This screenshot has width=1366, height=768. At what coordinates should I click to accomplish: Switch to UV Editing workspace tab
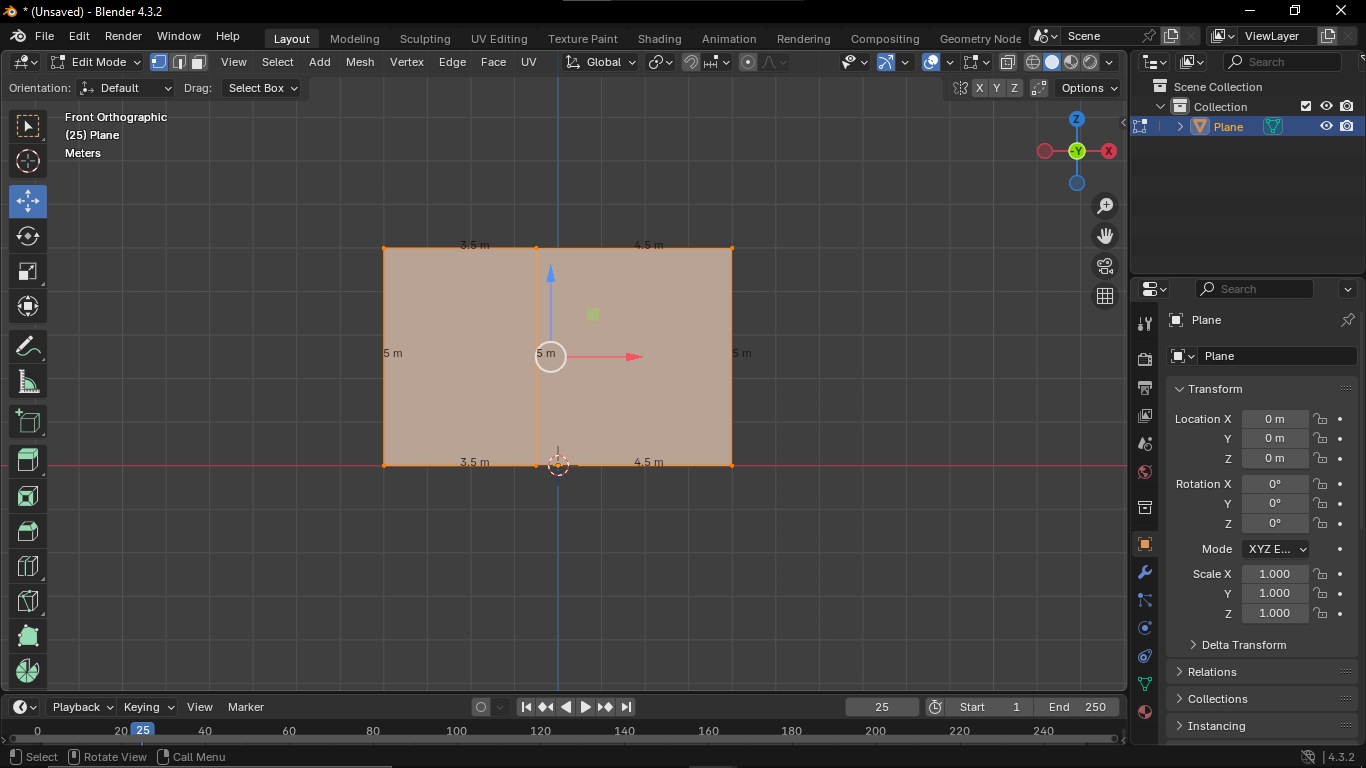499,39
